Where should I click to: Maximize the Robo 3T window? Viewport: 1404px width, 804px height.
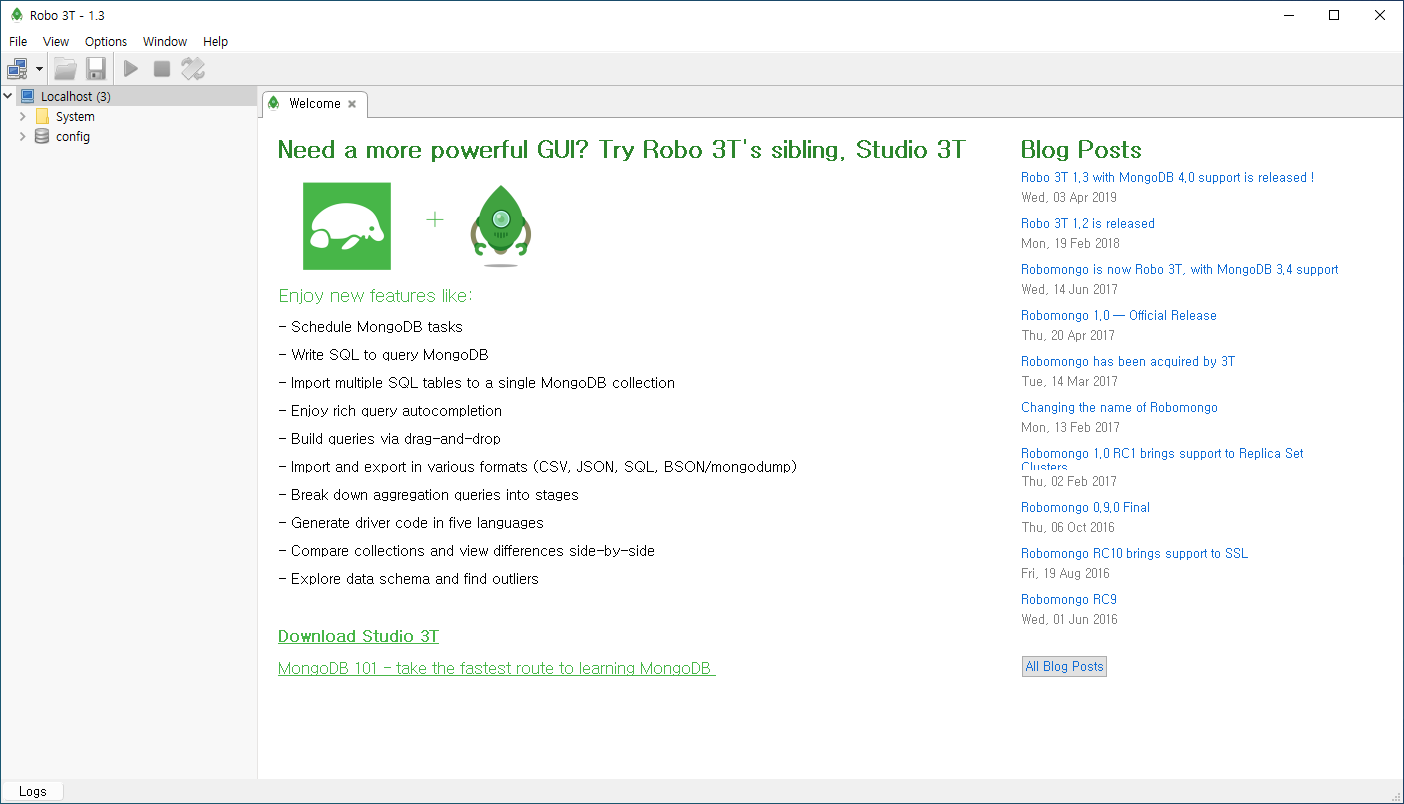(1334, 15)
